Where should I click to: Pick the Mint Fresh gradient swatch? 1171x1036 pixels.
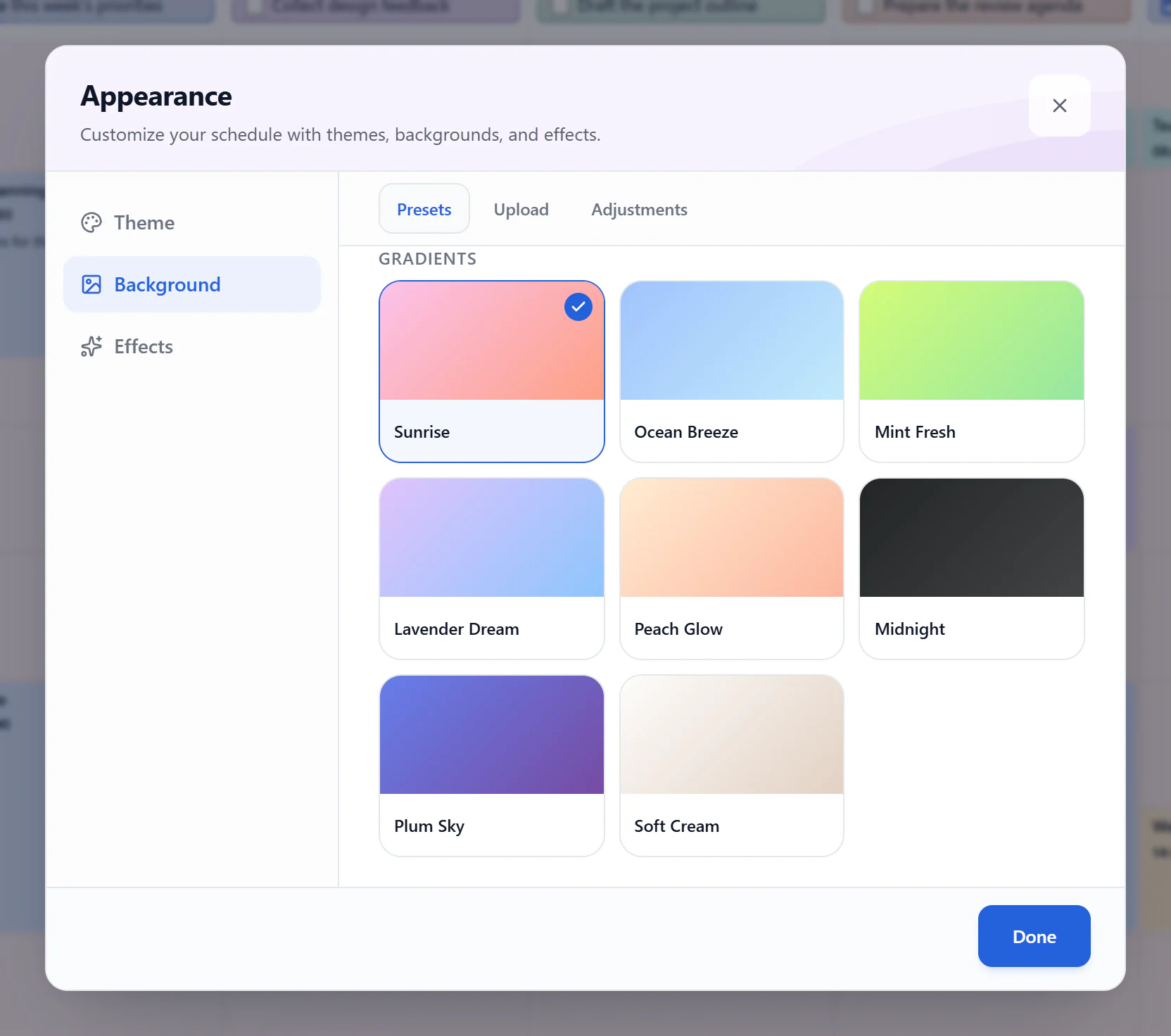pos(971,341)
